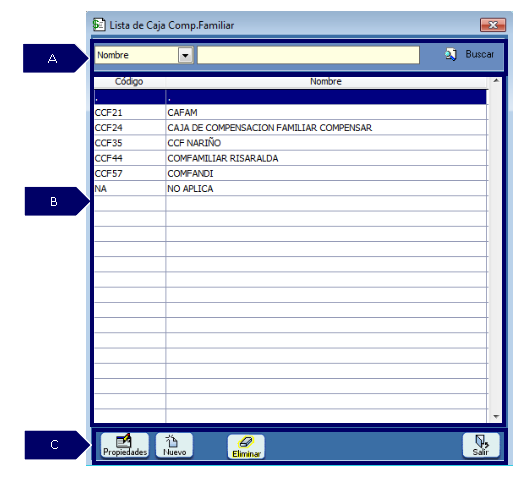Click the Eliminar eraser button
This screenshot has height=483, width=527.
pyautogui.click(x=246, y=447)
